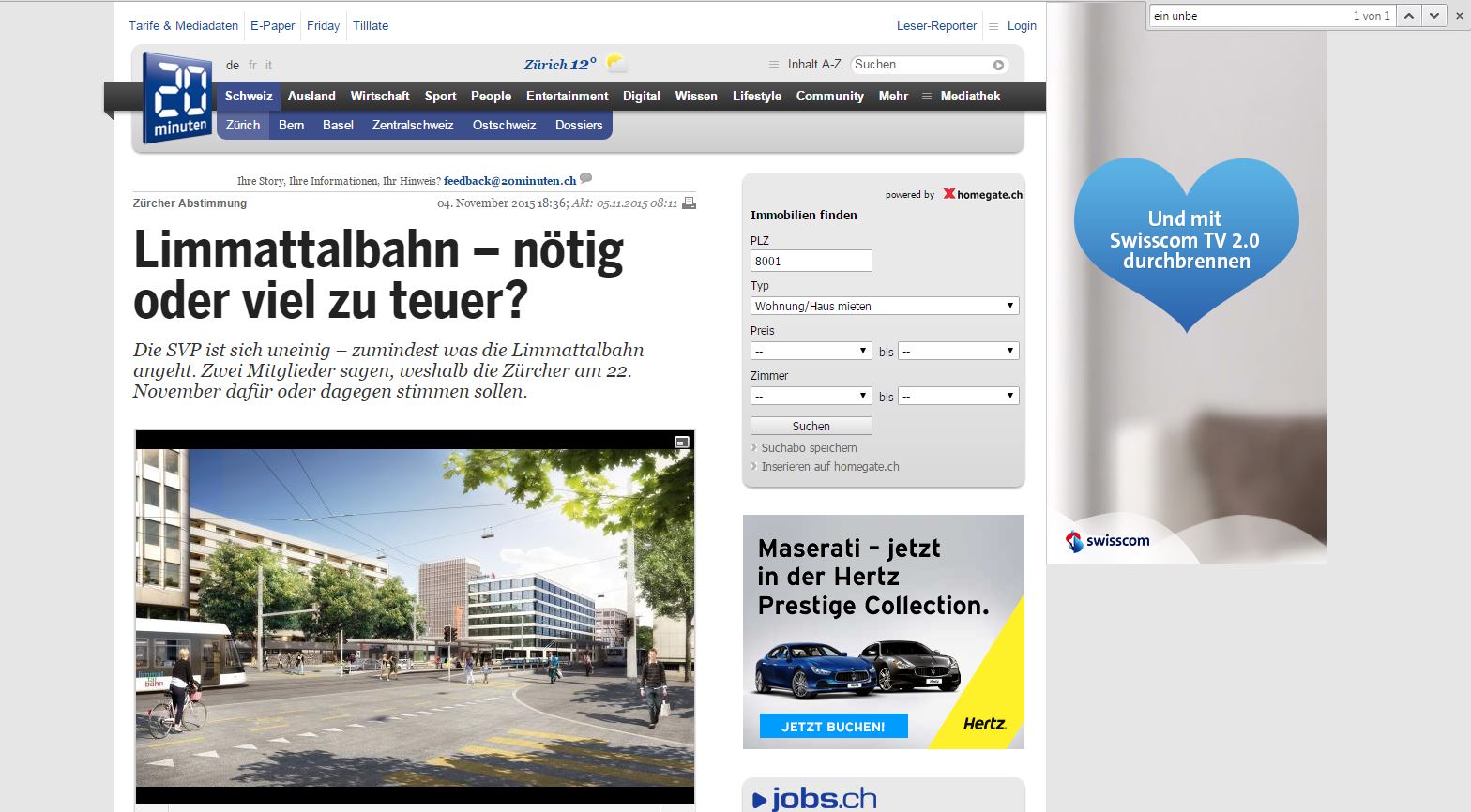
Task: Click the printer icon next to article date
Action: pos(689,203)
